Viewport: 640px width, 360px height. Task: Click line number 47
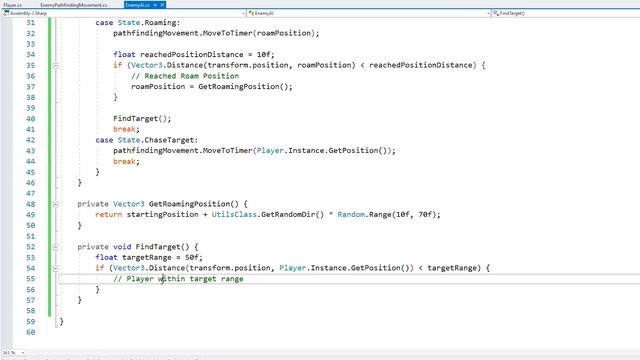[x=31, y=193]
